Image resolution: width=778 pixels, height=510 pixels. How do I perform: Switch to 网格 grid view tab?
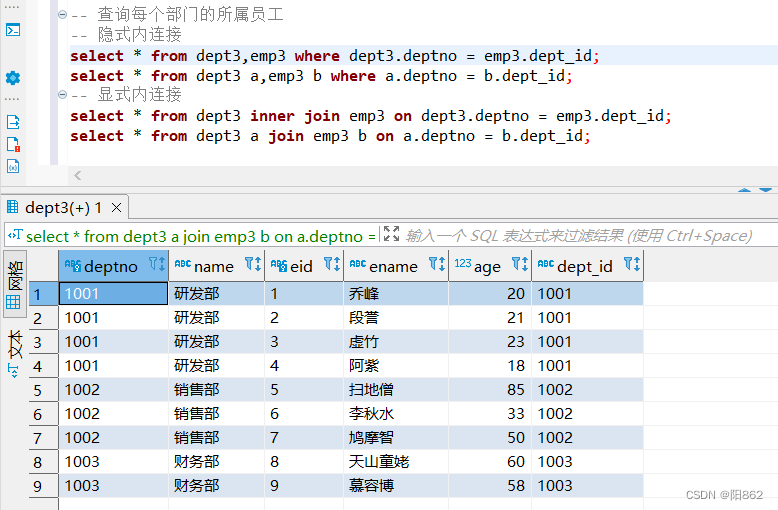14,282
